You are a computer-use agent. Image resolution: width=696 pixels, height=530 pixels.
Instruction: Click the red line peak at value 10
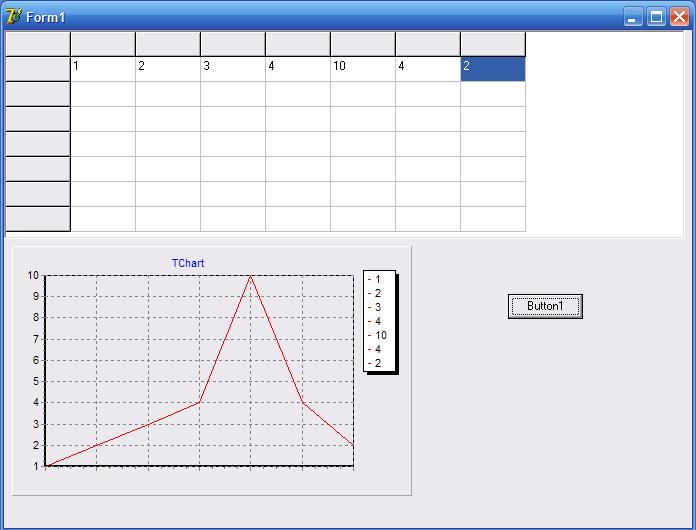point(250,276)
